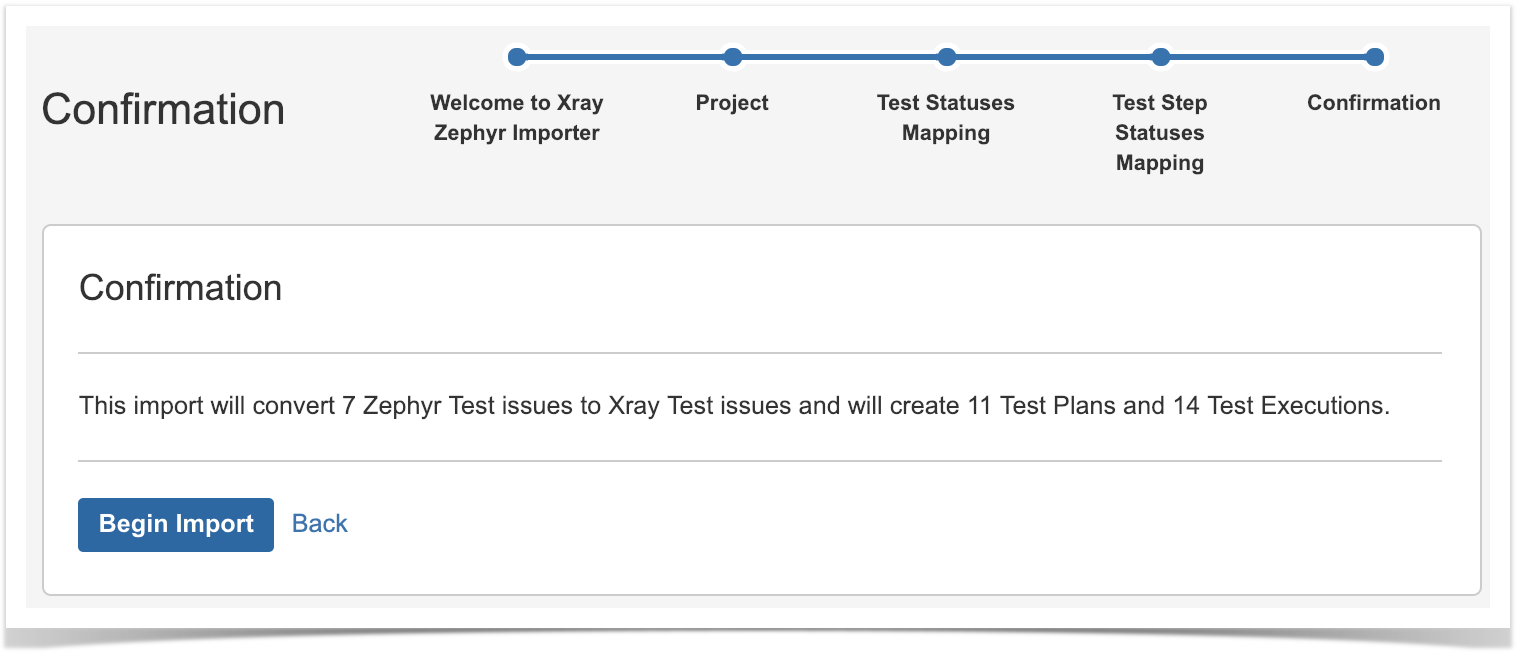Click the progress dot above Welcome to Xray
Image resolution: width=1524 pixels, height=657 pixels.
click(x=517, y=57)
